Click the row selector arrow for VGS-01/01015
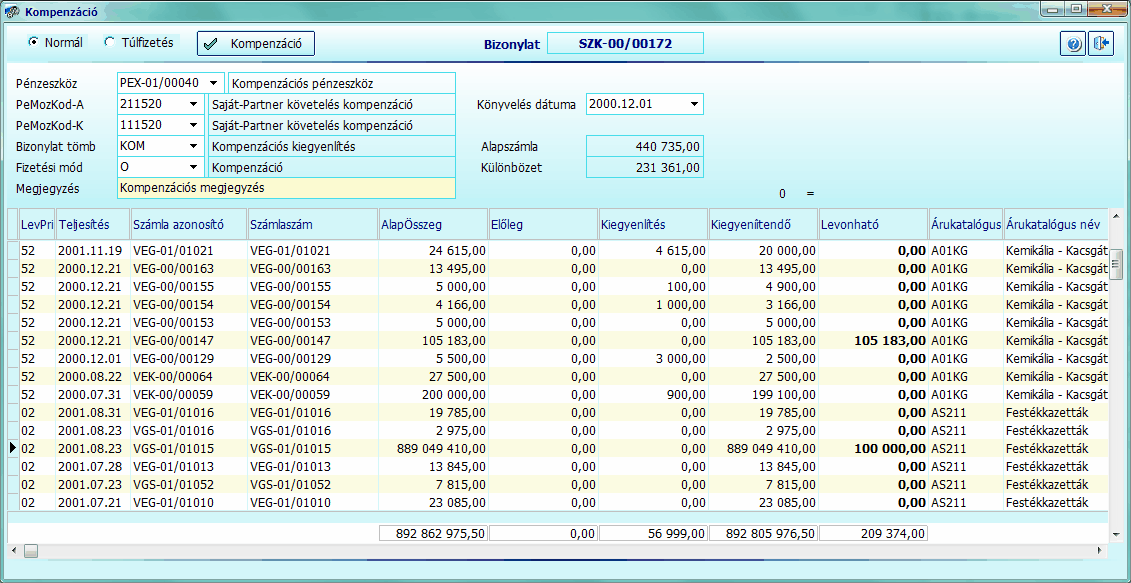The width and height of the screenshot is (1131, 583). point(13,449)
